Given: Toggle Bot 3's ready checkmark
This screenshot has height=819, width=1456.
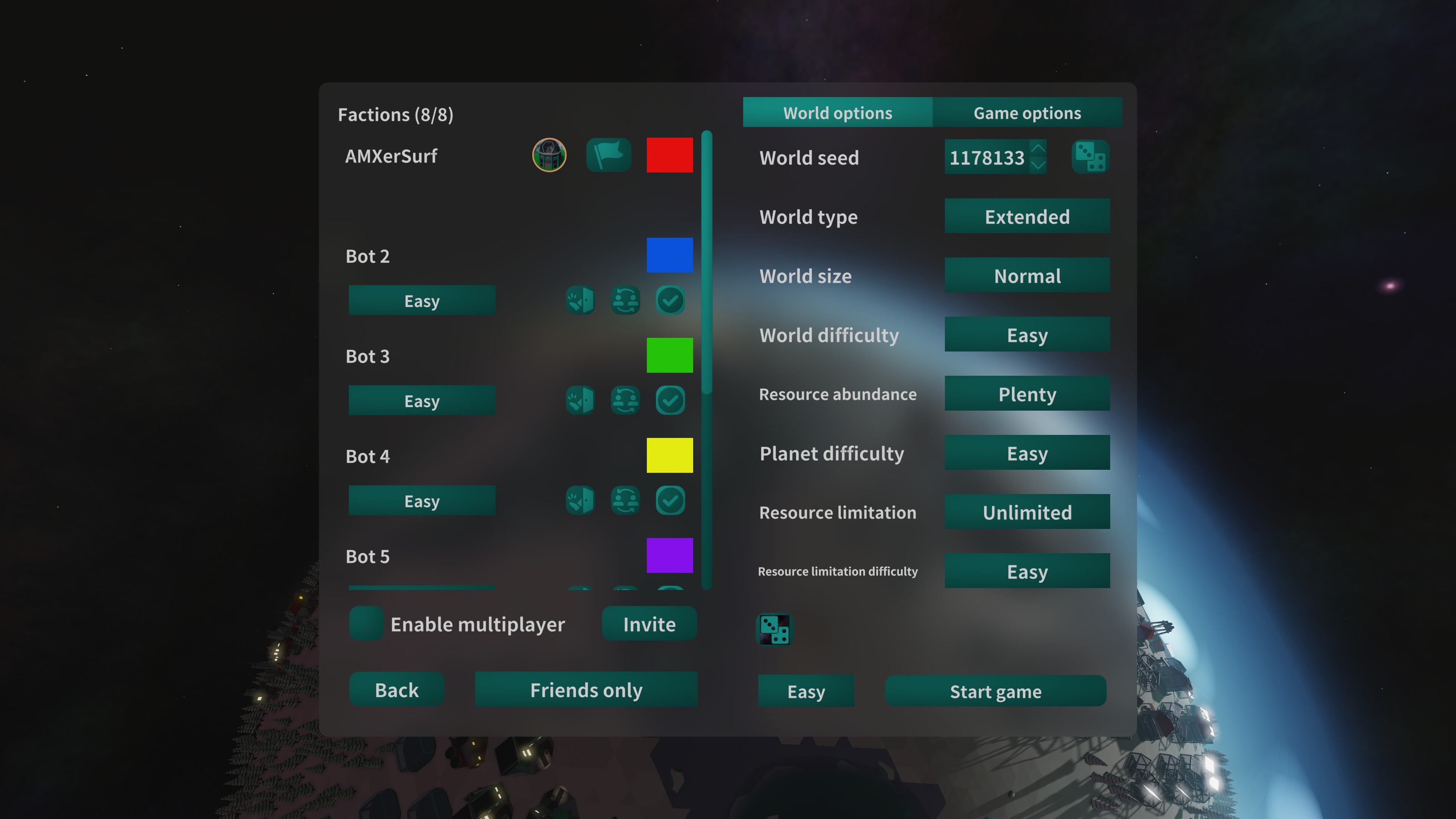Looking at the screenshot, I should click(670, 400).
